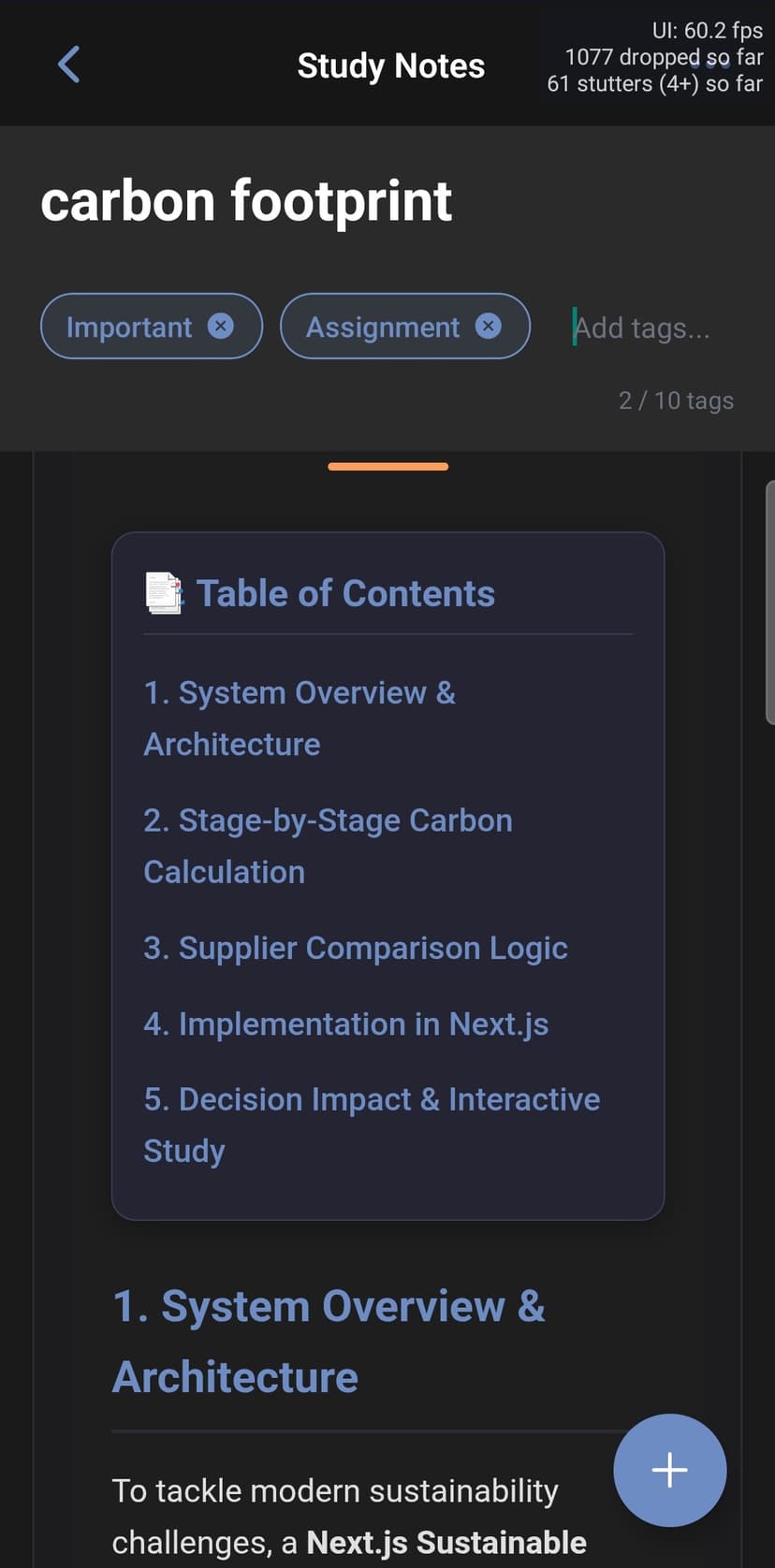Open Implementation in Next.js section link
Viewport: 775px width, 1568px height.
pos(346,1024)
